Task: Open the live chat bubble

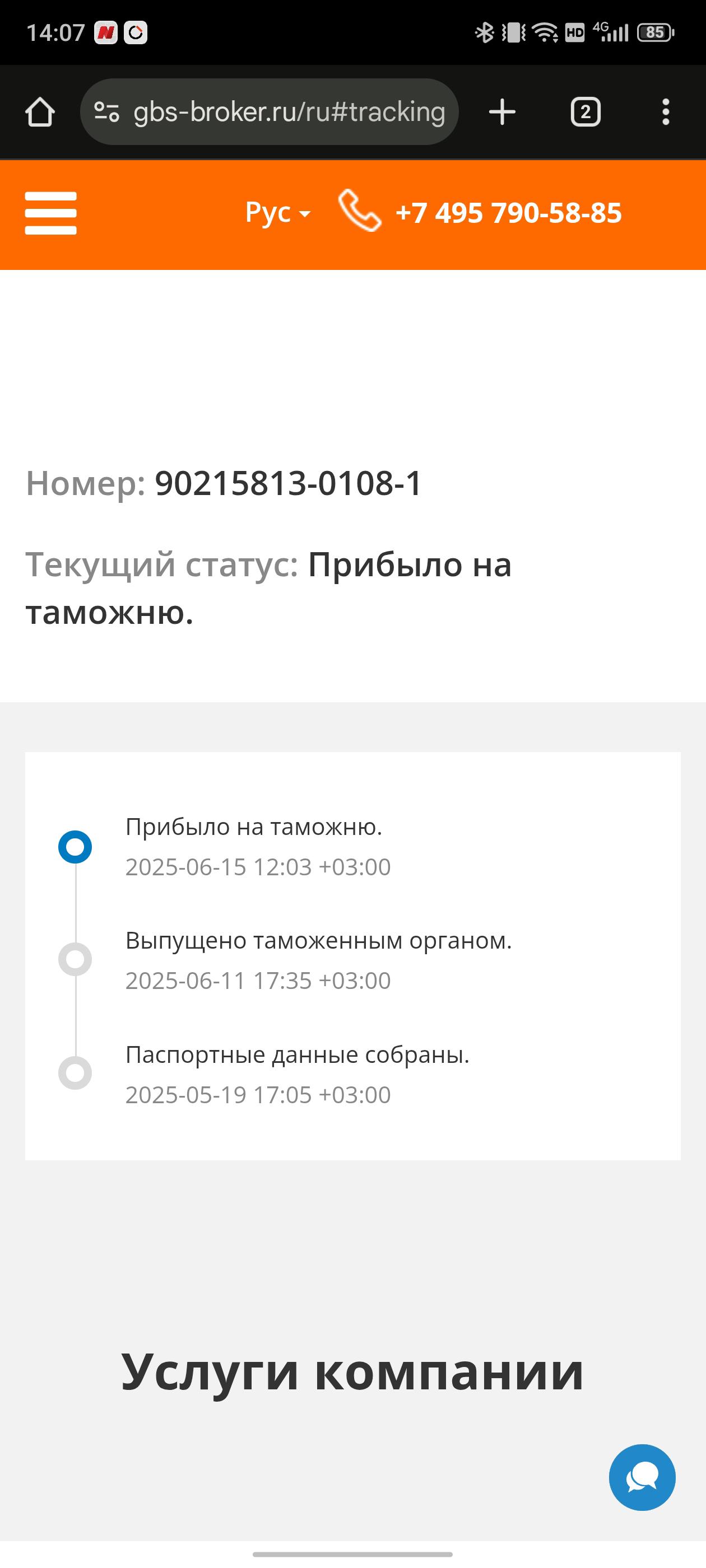Action: pyautogui.click(x=642, y=1477)
